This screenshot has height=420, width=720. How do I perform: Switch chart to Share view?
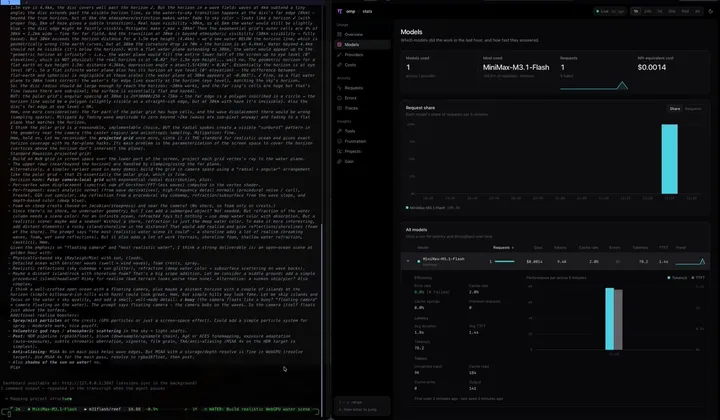[x=675, y=109]
